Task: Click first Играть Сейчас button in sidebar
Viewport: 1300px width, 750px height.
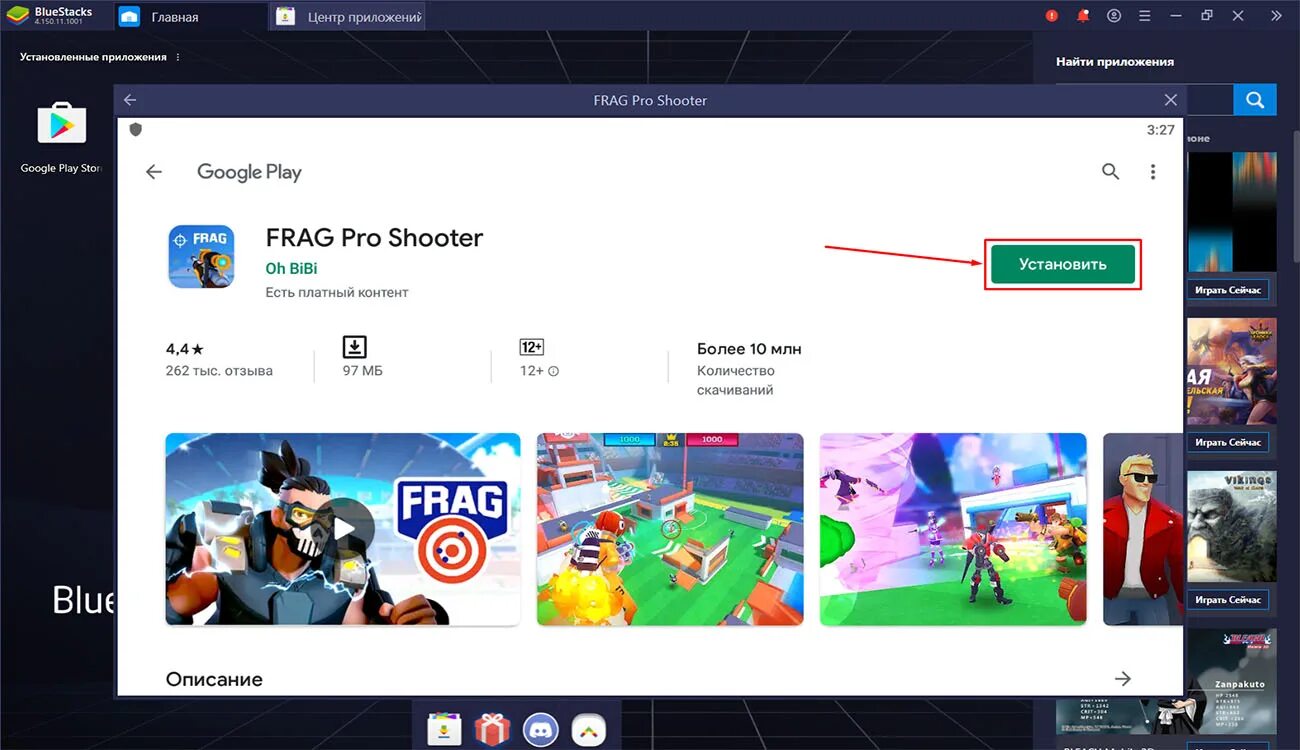Action: tap(1229, 291)
